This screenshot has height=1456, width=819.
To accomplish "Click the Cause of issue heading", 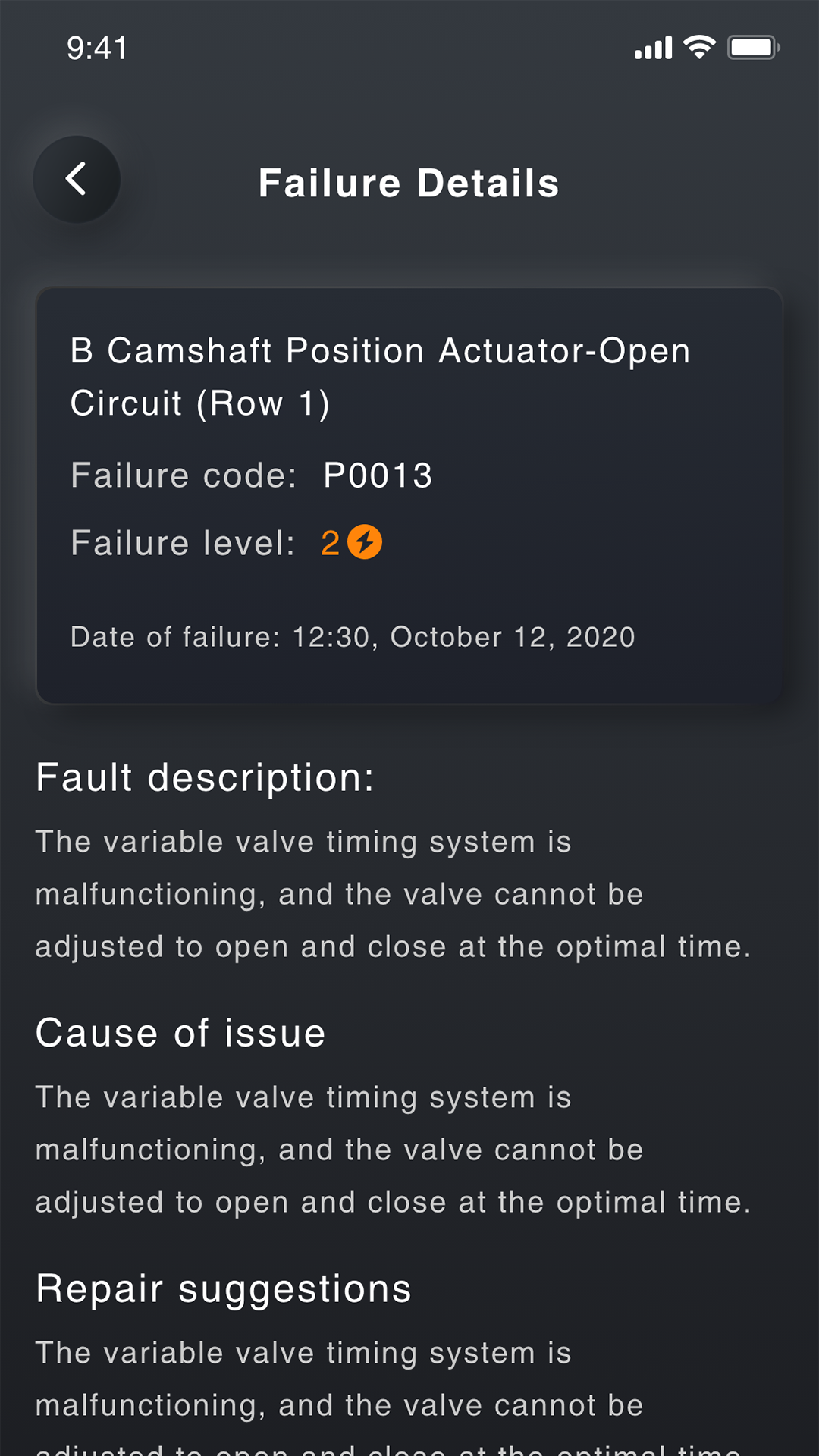I will (x=180, y=1033).
